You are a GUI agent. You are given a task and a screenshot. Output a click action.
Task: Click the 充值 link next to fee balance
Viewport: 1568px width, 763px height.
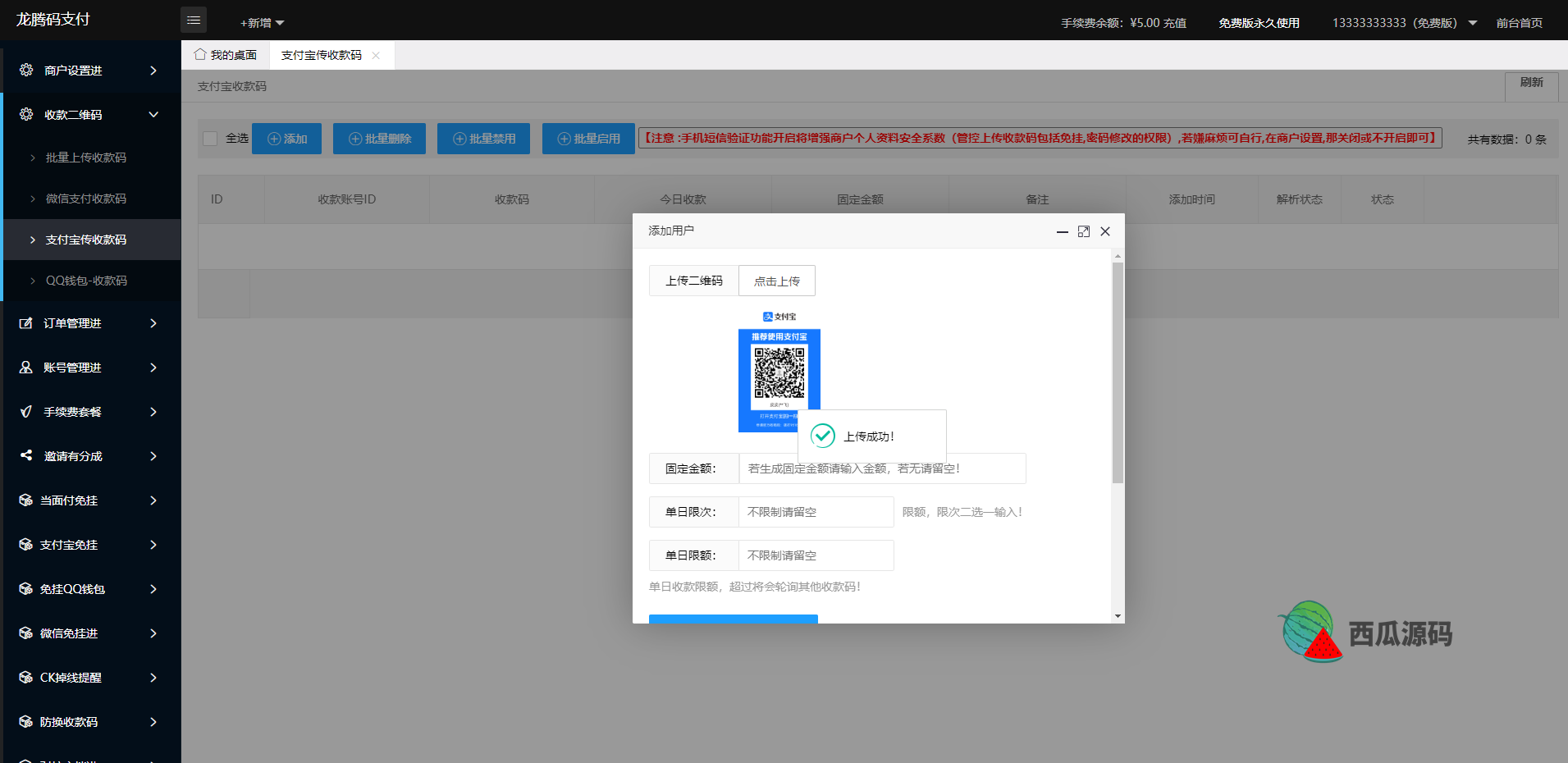(x=1174, y=23)
